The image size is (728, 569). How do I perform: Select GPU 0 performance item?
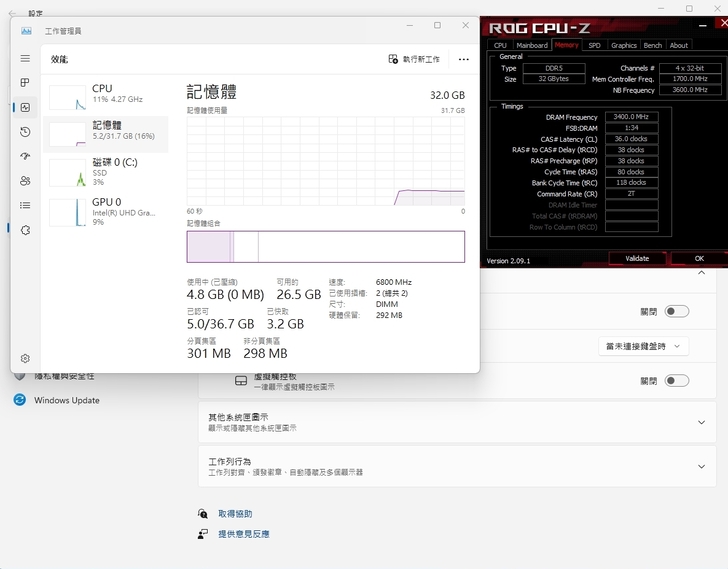(x=105, y=212)
